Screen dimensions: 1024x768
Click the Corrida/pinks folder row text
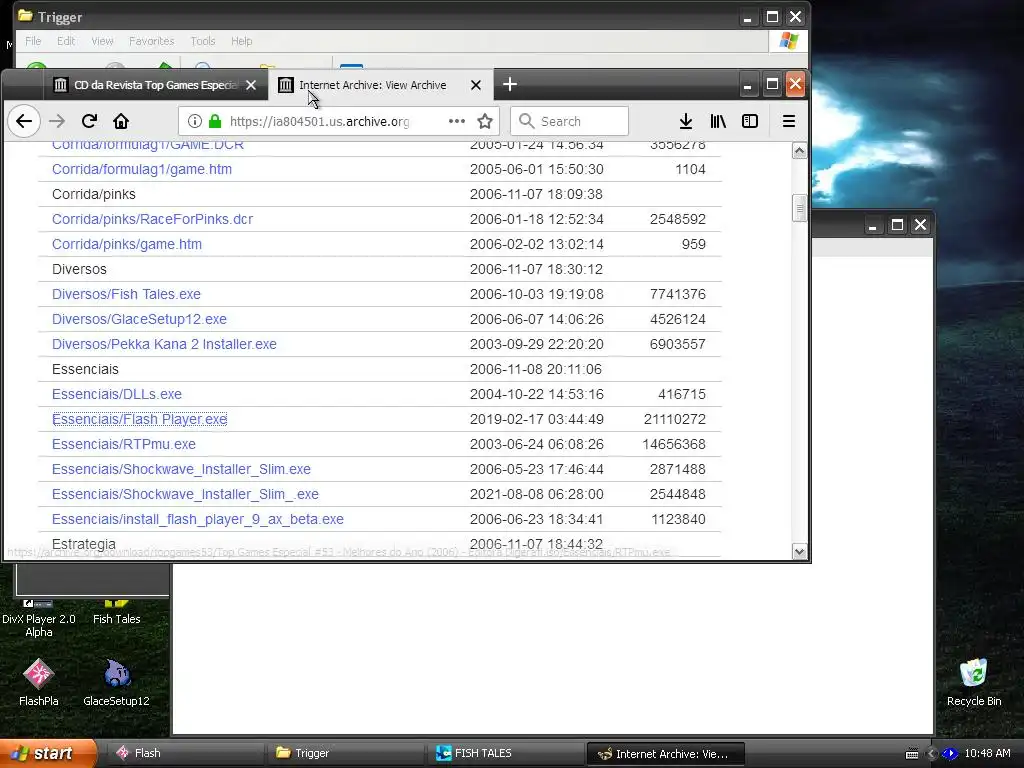(93, 195)
